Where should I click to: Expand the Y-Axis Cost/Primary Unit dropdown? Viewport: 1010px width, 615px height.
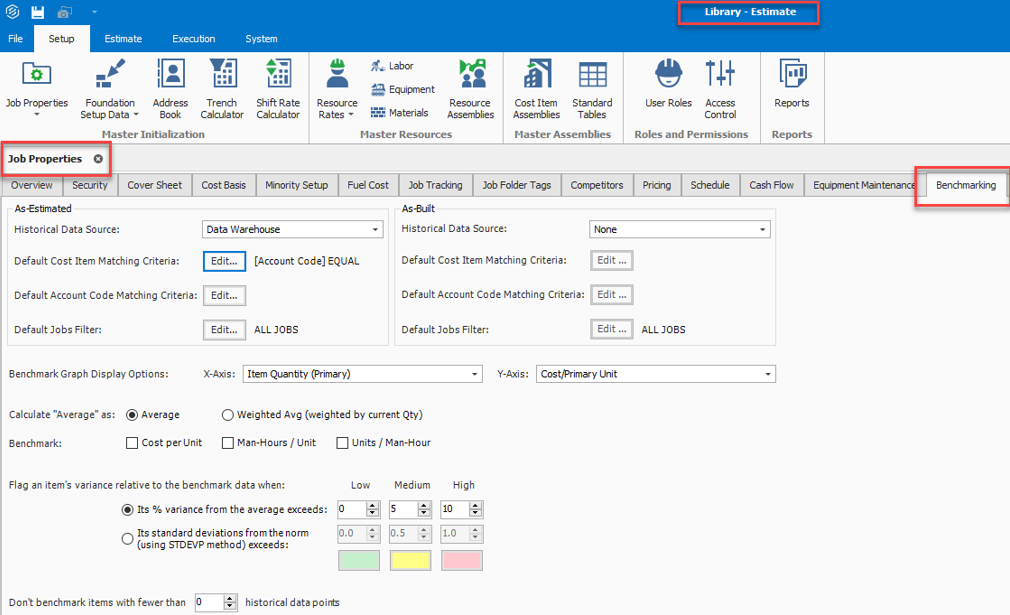click(768, 373)
